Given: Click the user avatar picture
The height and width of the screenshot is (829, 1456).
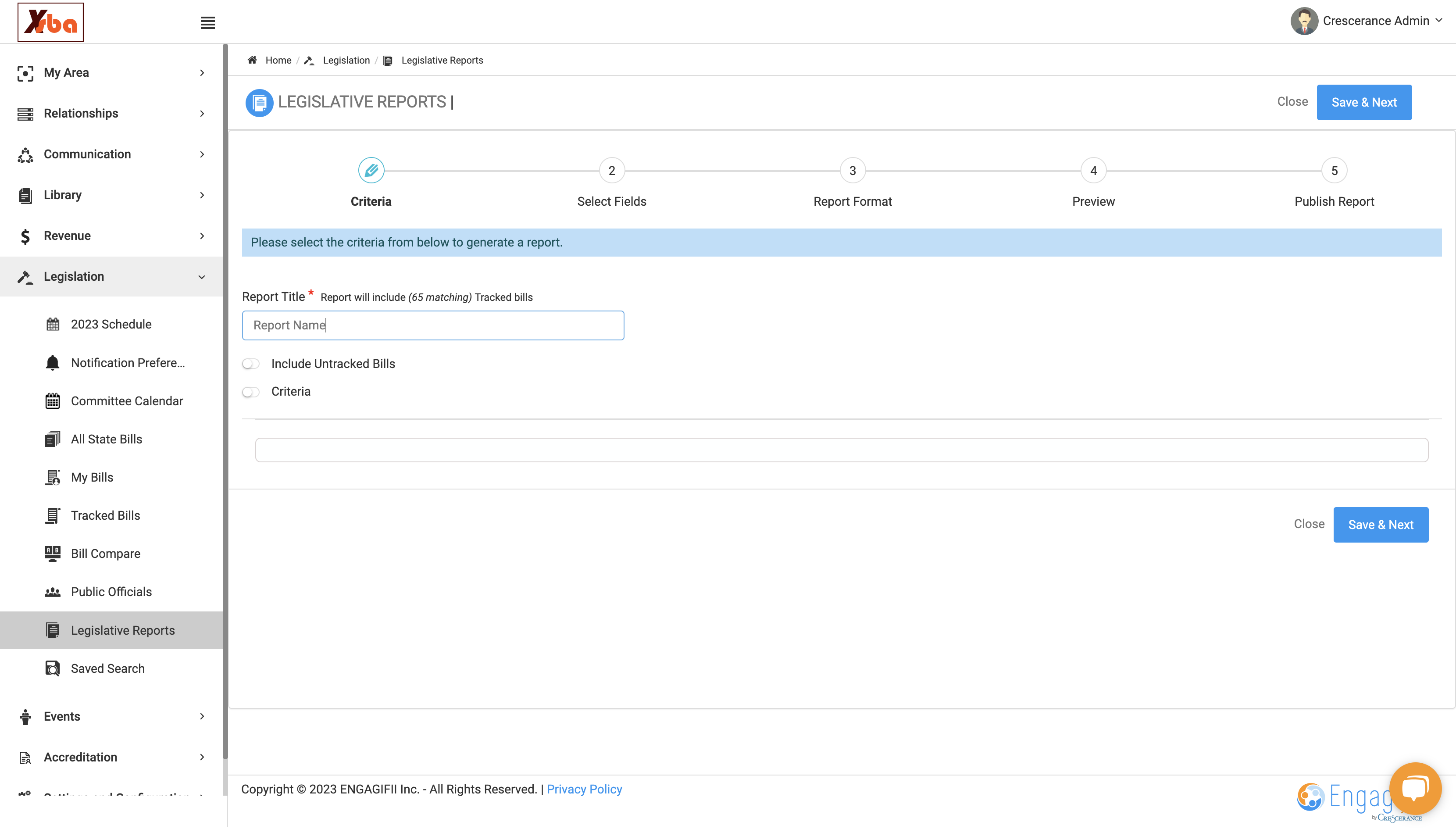Looking at the screenshot, I should point(1303,21).
